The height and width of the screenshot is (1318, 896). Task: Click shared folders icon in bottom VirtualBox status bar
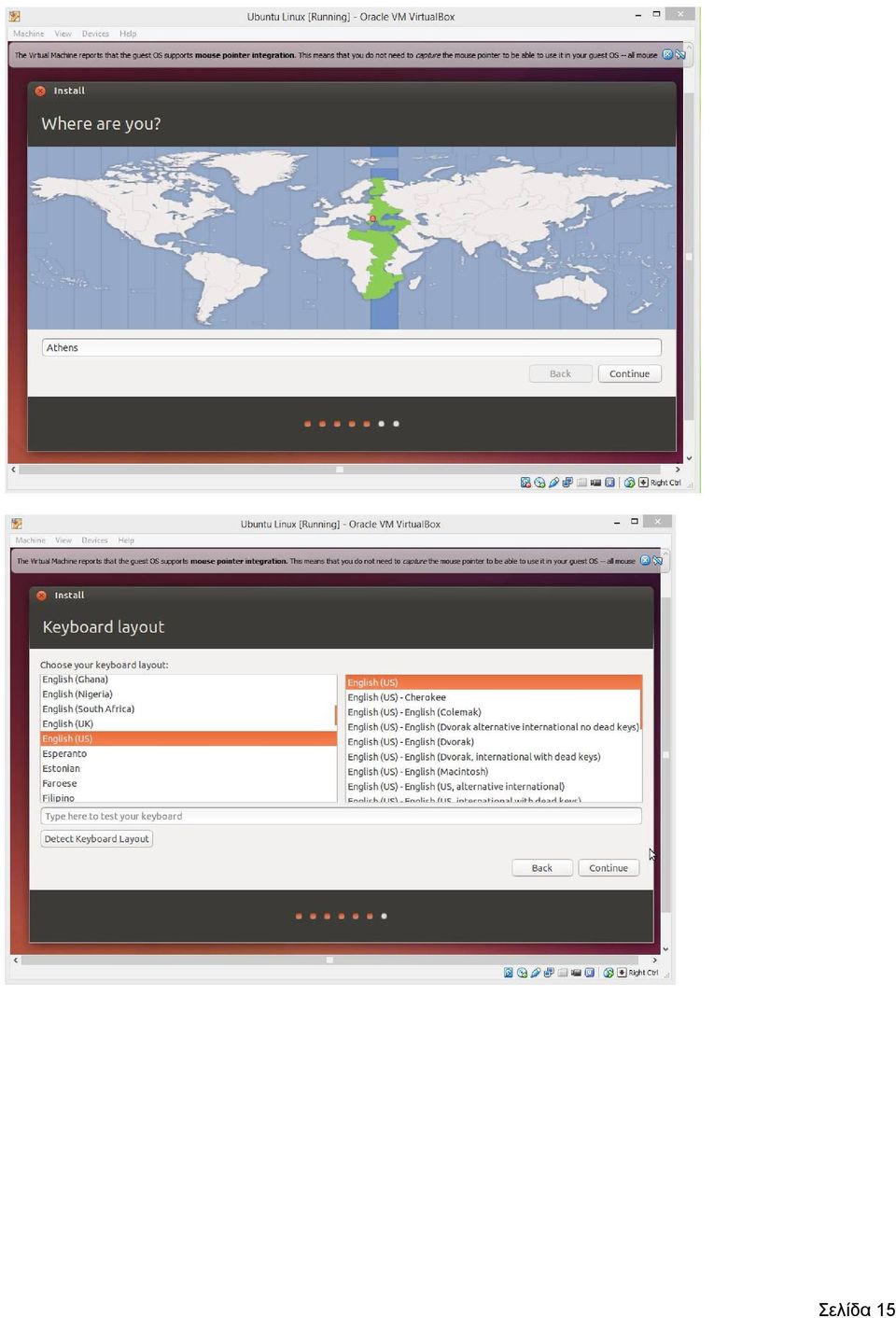click(563, 973)
